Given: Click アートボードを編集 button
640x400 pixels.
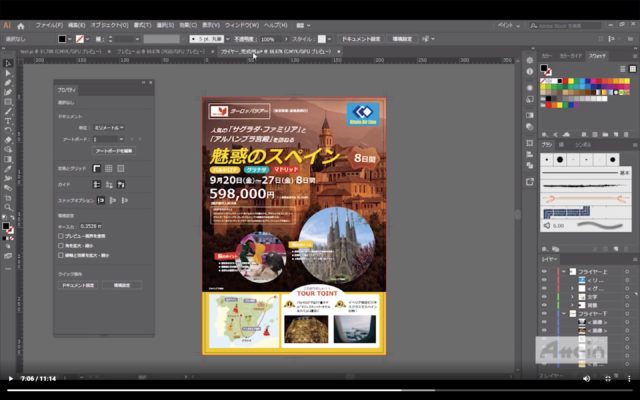Looking at the screenshot, I should (113, 151).
